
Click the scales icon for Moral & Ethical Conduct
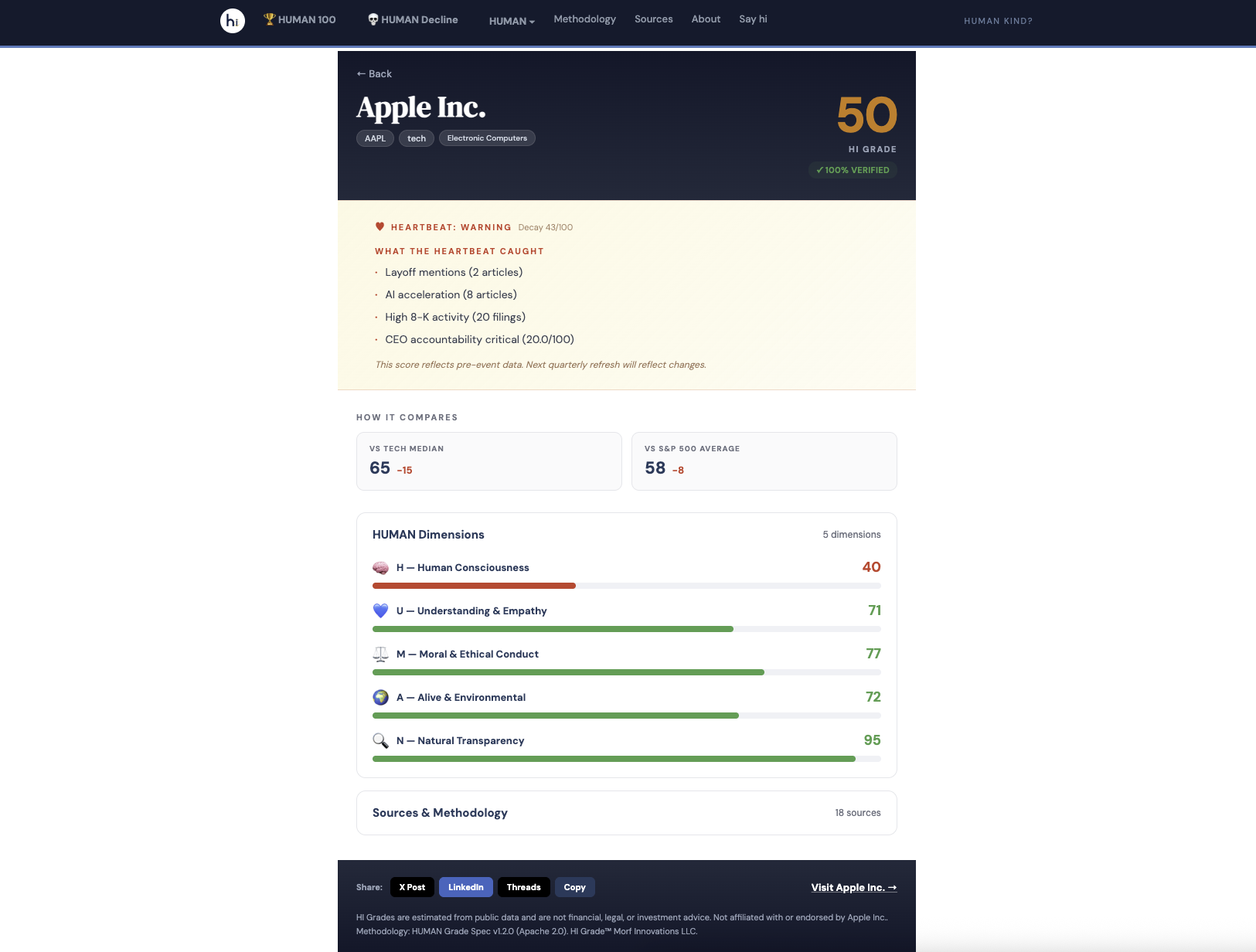point(381,654)
